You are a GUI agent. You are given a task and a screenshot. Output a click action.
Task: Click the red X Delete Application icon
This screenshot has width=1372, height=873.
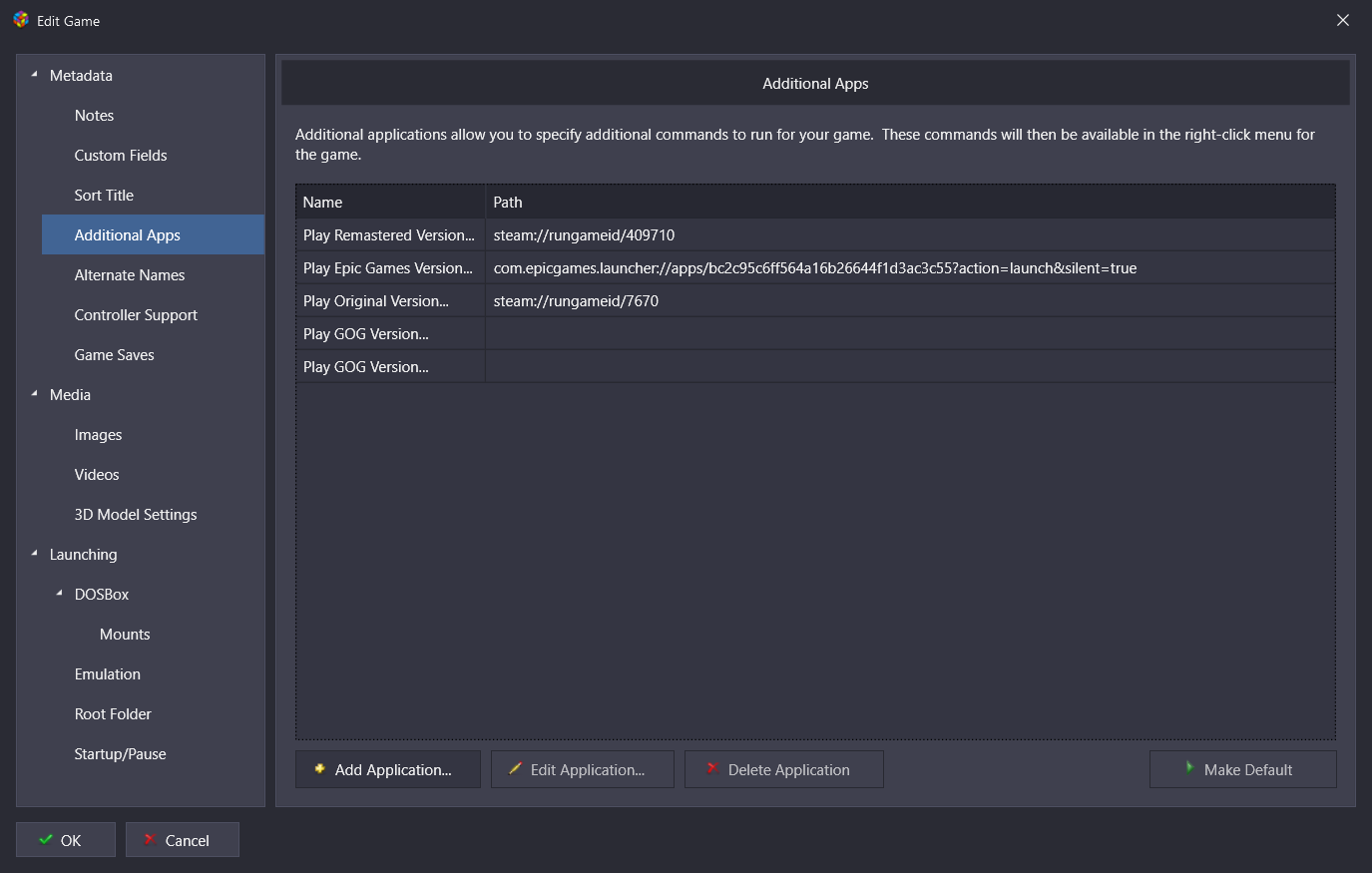(x=712, y=768)
